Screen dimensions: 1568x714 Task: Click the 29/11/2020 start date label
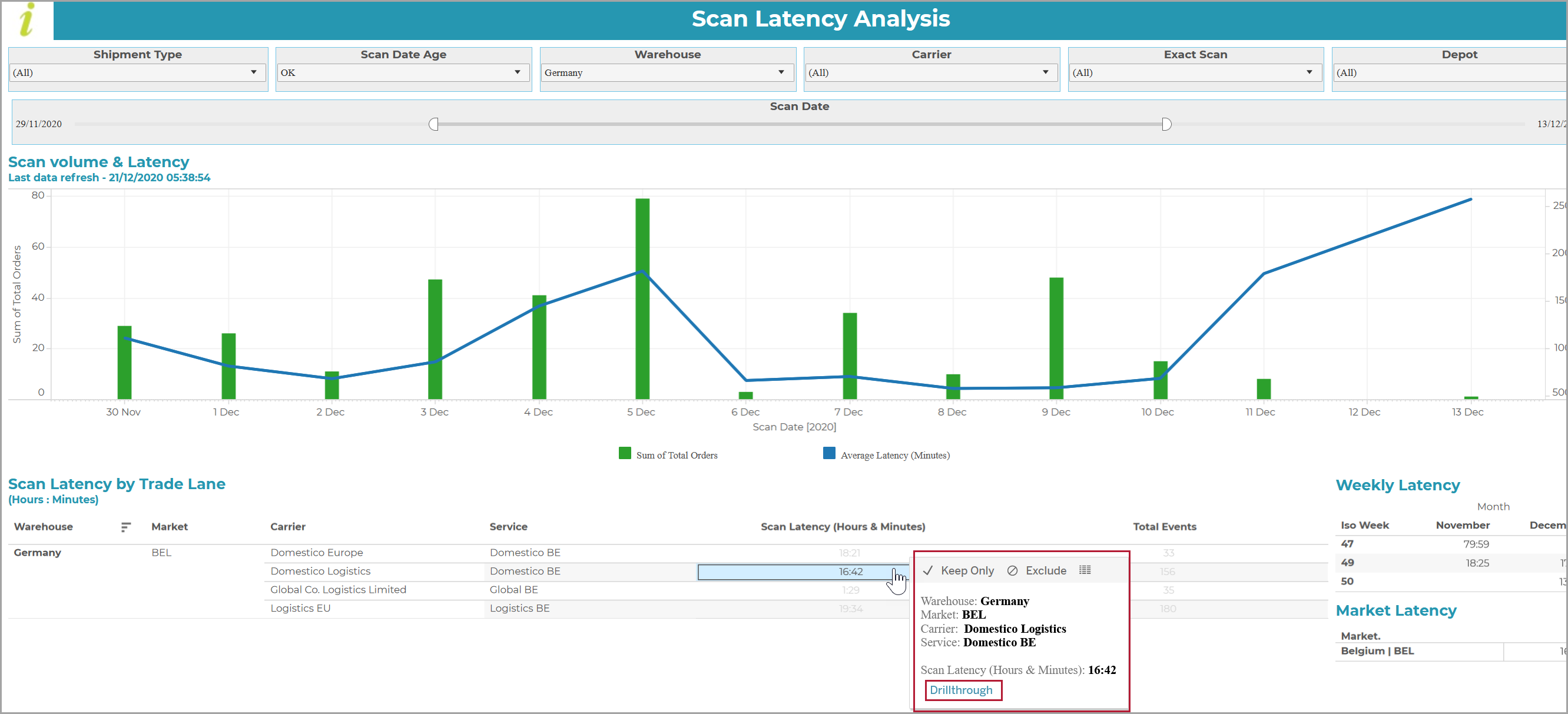[38, 124]
